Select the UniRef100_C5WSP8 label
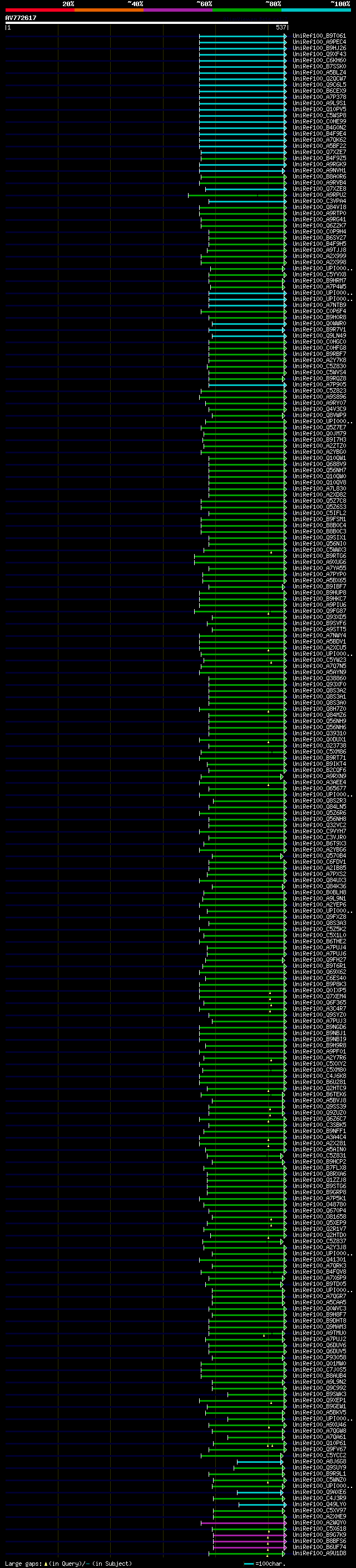The height and width of the screenshot is (1568, 356). click(319, 115)
